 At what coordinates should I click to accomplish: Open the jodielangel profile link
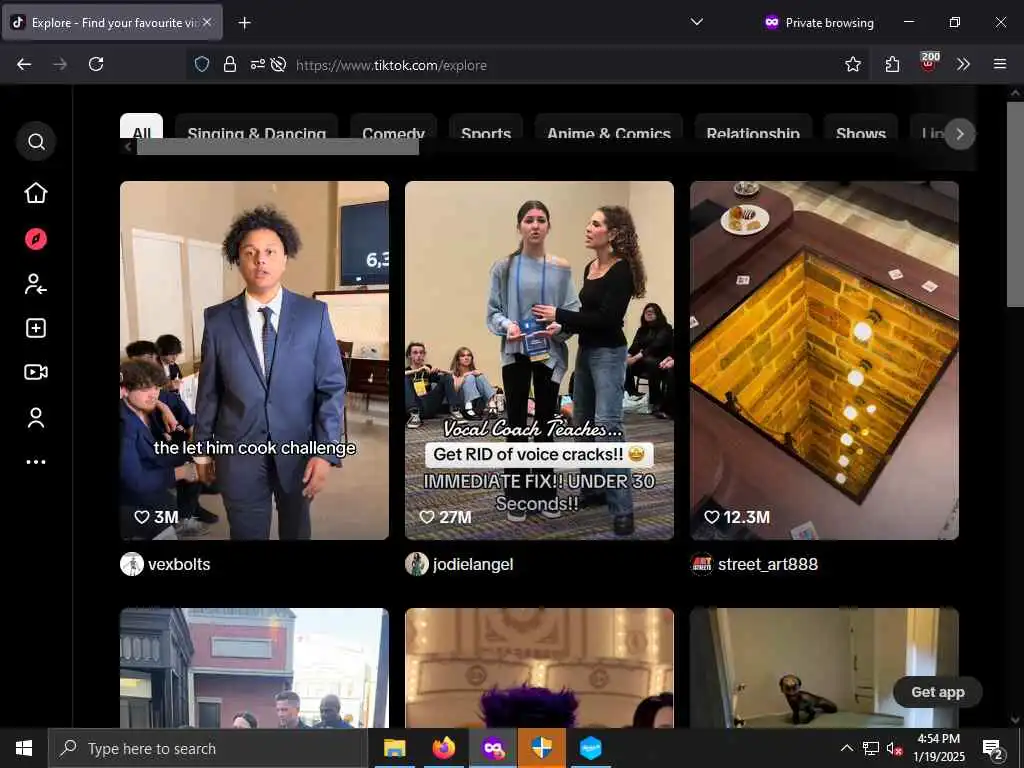tap(473, 564)
